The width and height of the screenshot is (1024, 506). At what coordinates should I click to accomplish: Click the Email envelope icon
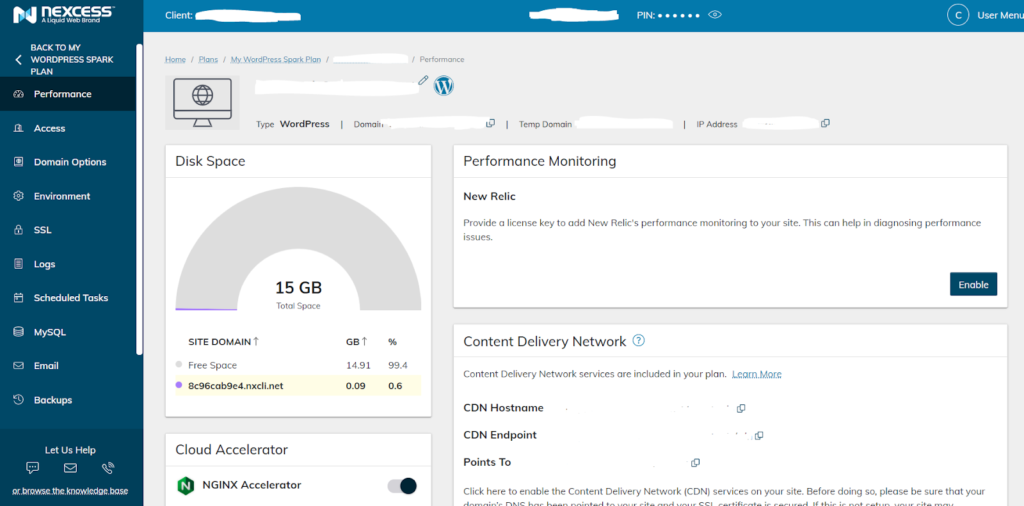[18, 366]
